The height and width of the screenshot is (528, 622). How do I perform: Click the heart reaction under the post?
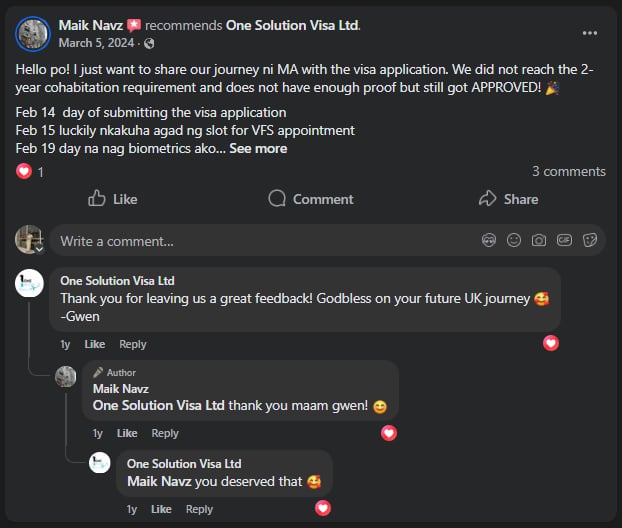coord(24,172)
